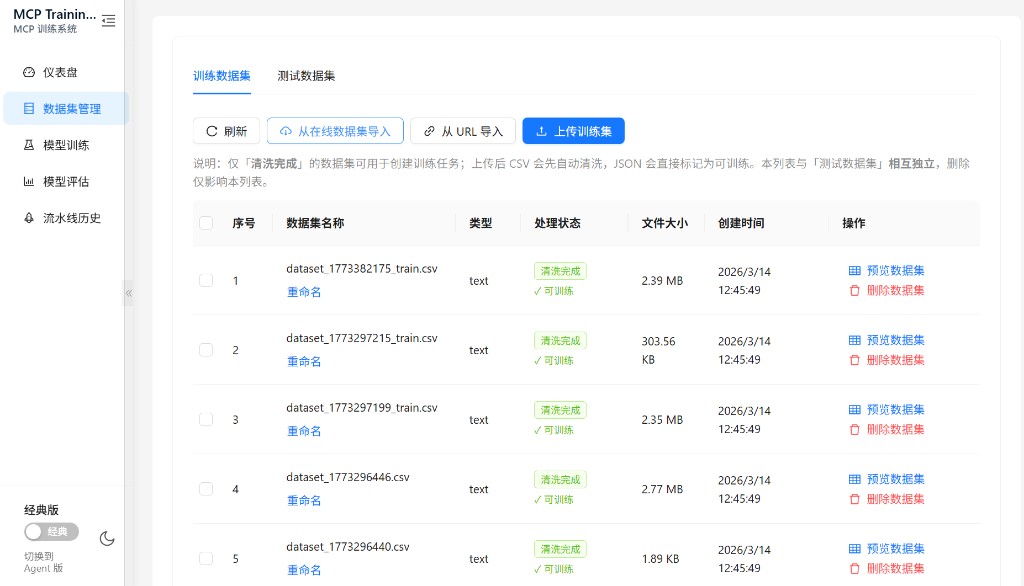The height and width of the screenshot is (586, 1024).
Task: Click file size 303.56 KB cell
Action: coord(658,350)
